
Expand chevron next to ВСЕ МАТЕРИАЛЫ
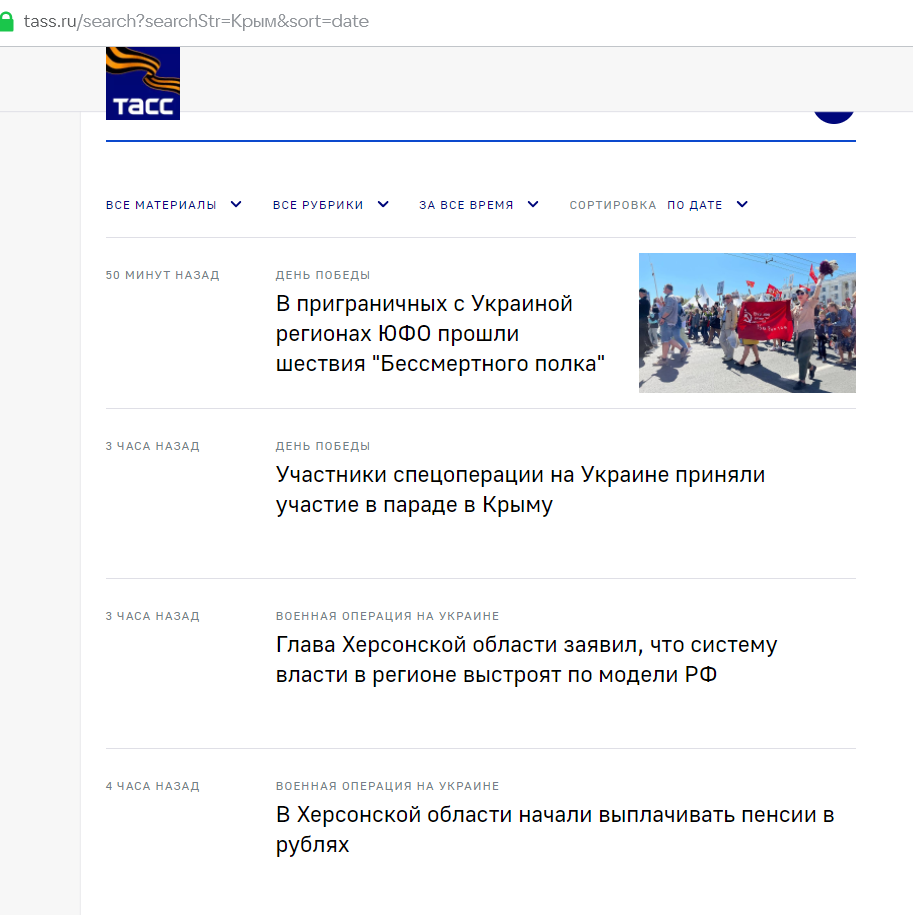point(236,204)
